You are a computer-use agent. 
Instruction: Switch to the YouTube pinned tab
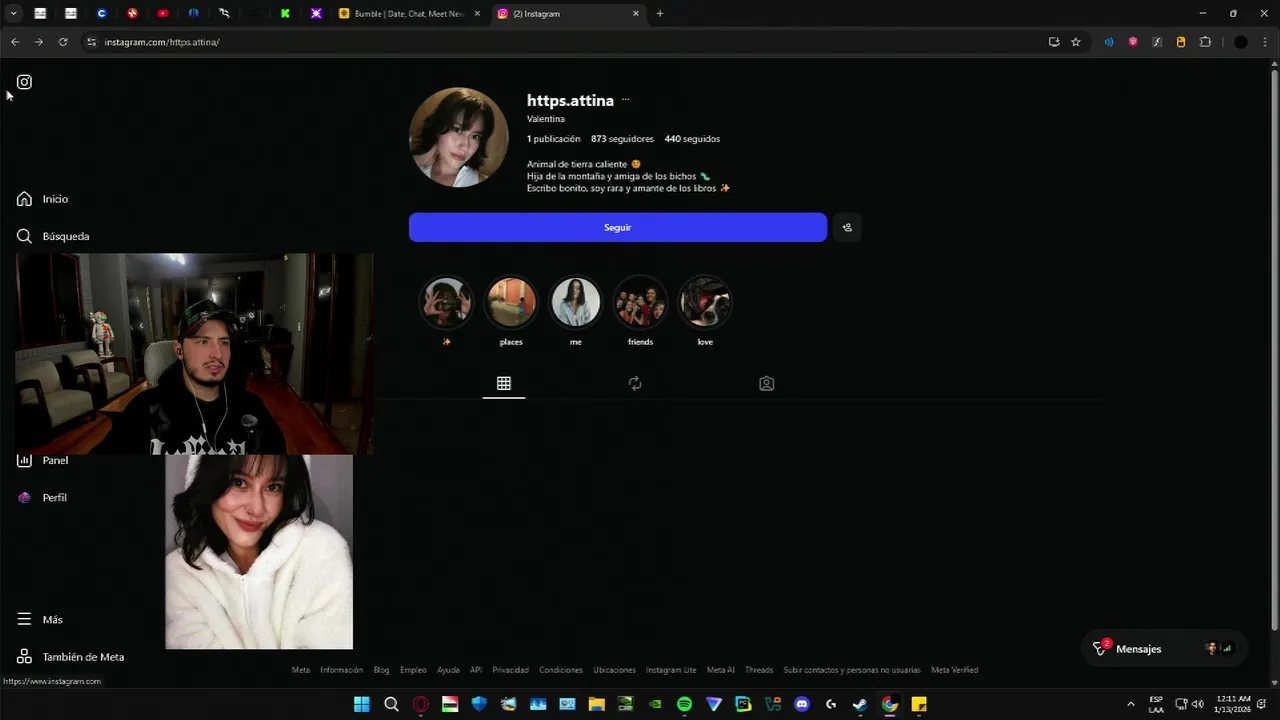(x=163, y=14)
